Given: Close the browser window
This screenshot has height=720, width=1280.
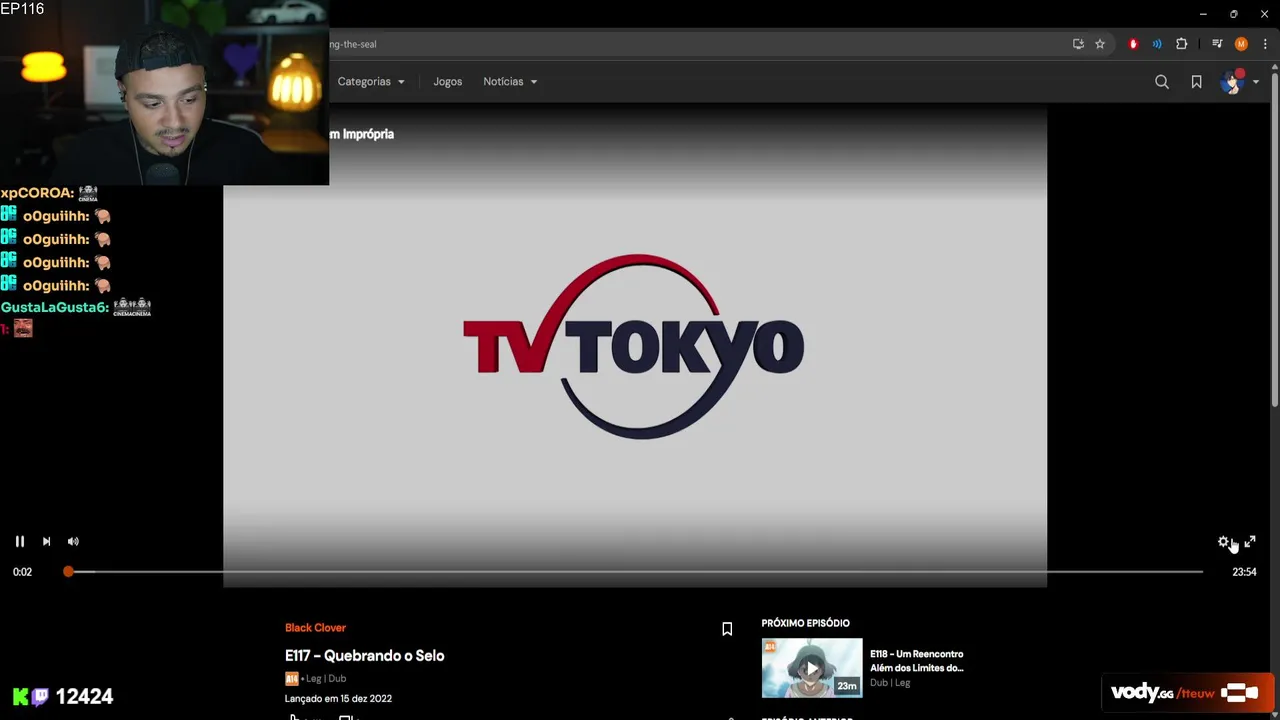Looking at the screenshot, I should (x=1264, y=14).
